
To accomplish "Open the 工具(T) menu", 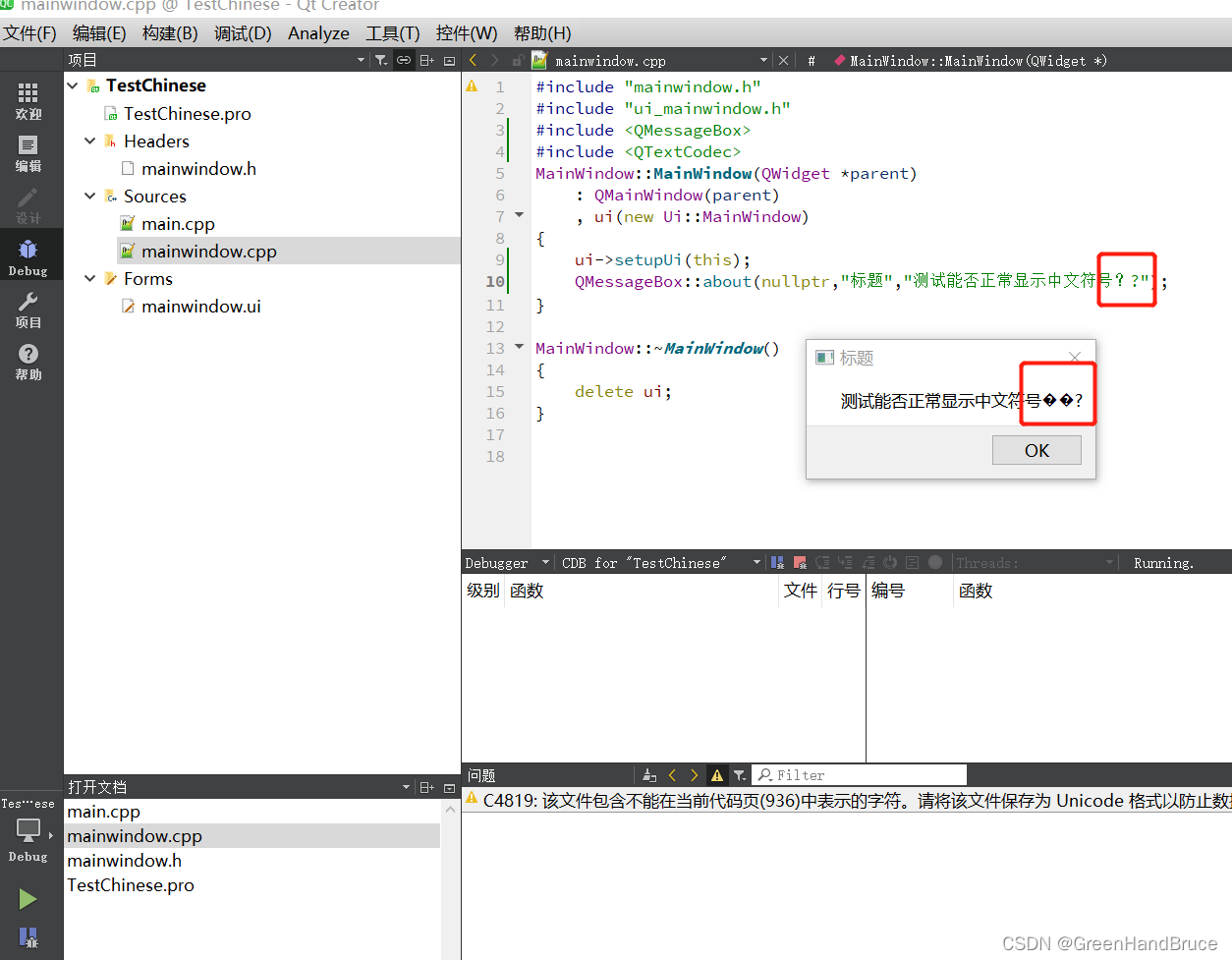I will pyautogui.click(x=393, y=33).
